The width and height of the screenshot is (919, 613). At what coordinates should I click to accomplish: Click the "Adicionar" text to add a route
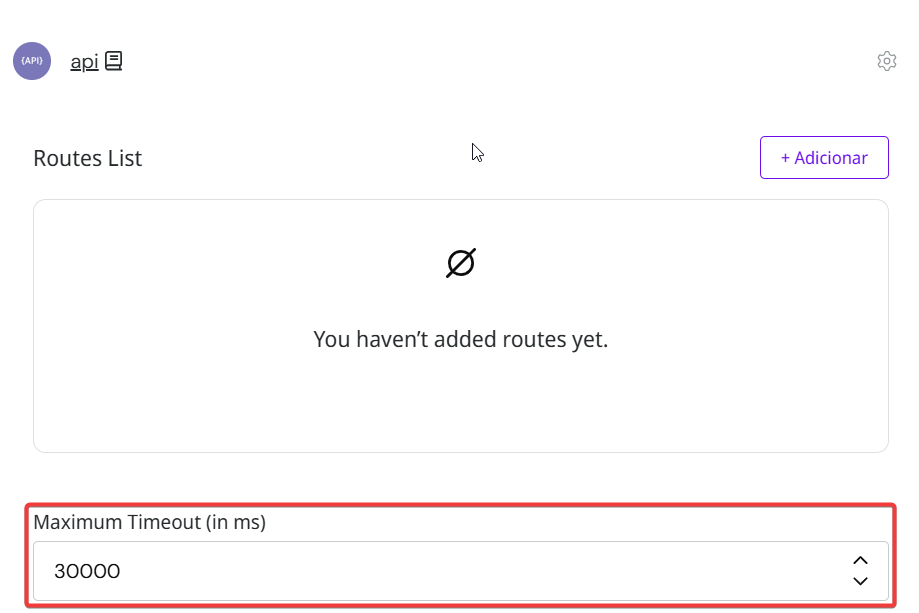click(x=830, y=158)
